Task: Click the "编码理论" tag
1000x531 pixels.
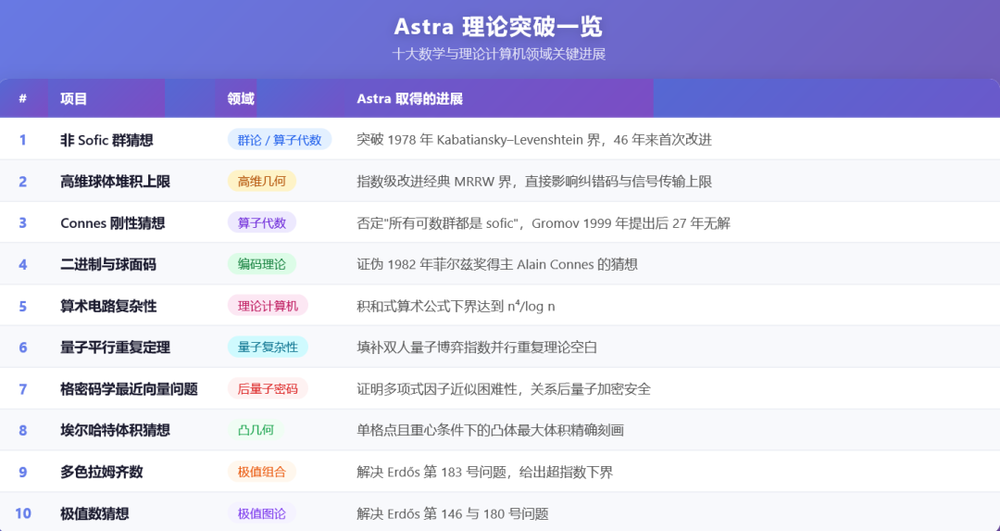Action: pos(261,264)
